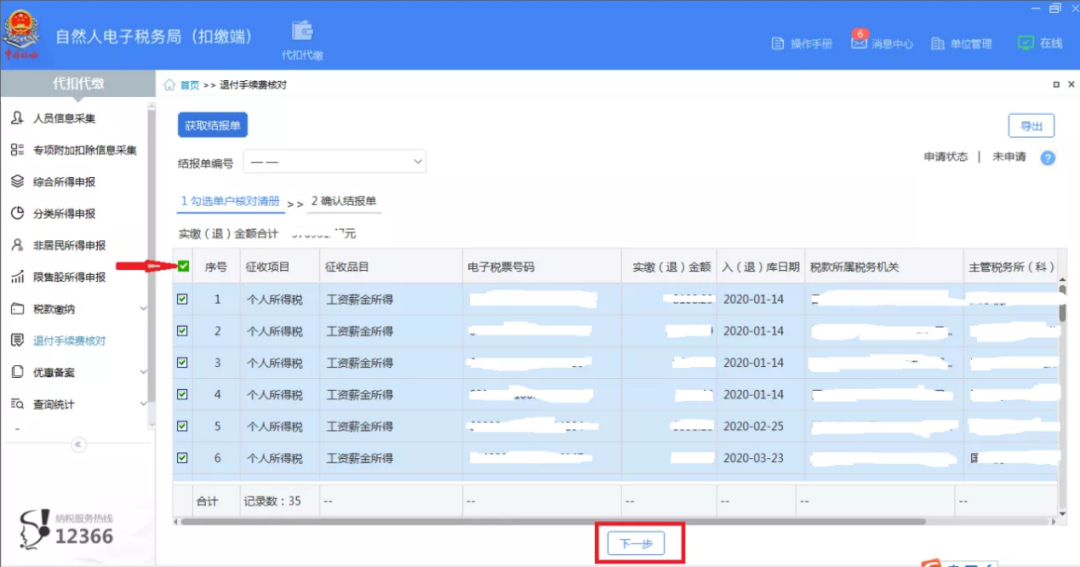Select 人员信息采集 in sidebar
Screen dimensions: 1080x567
pyautogui.click(x=64, y=118)
